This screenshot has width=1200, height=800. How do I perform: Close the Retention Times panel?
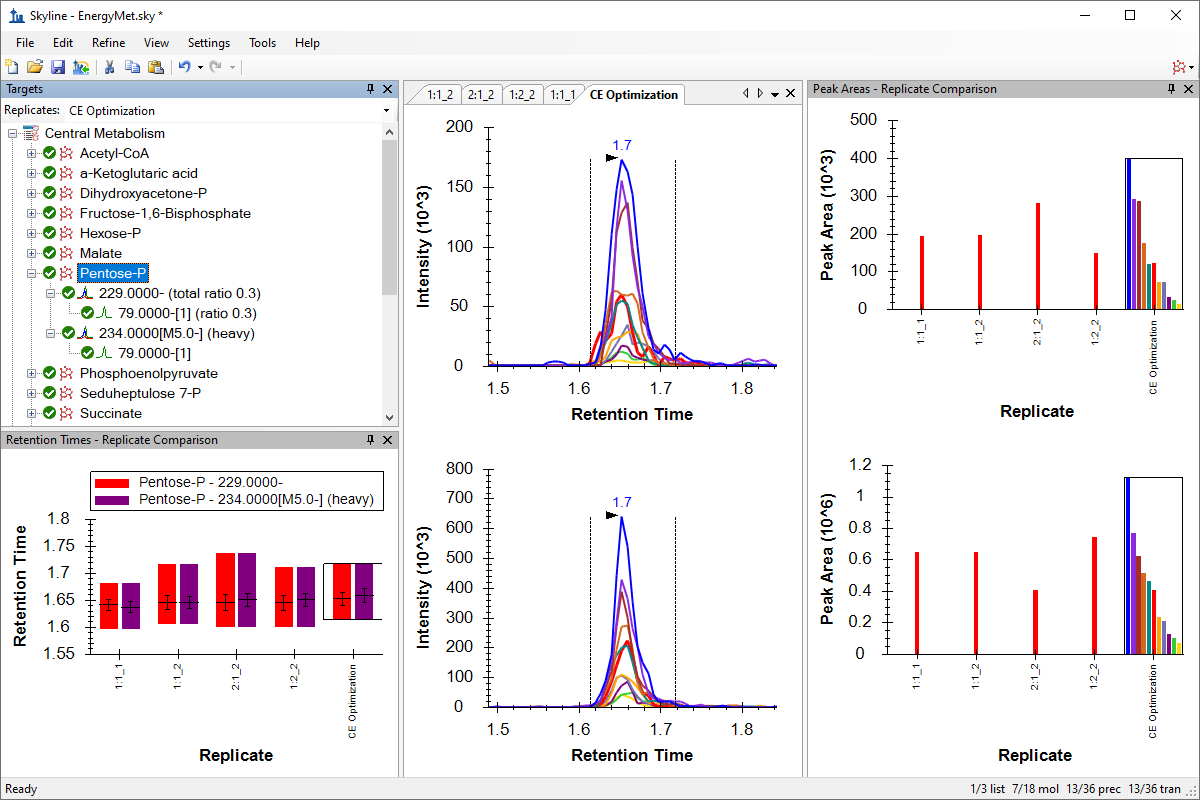tap(389, 440)
